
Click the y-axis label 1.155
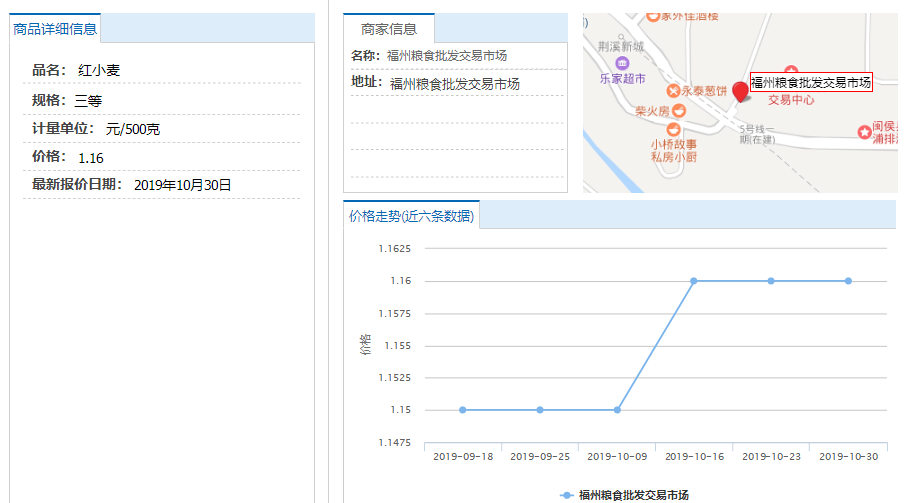398,346
